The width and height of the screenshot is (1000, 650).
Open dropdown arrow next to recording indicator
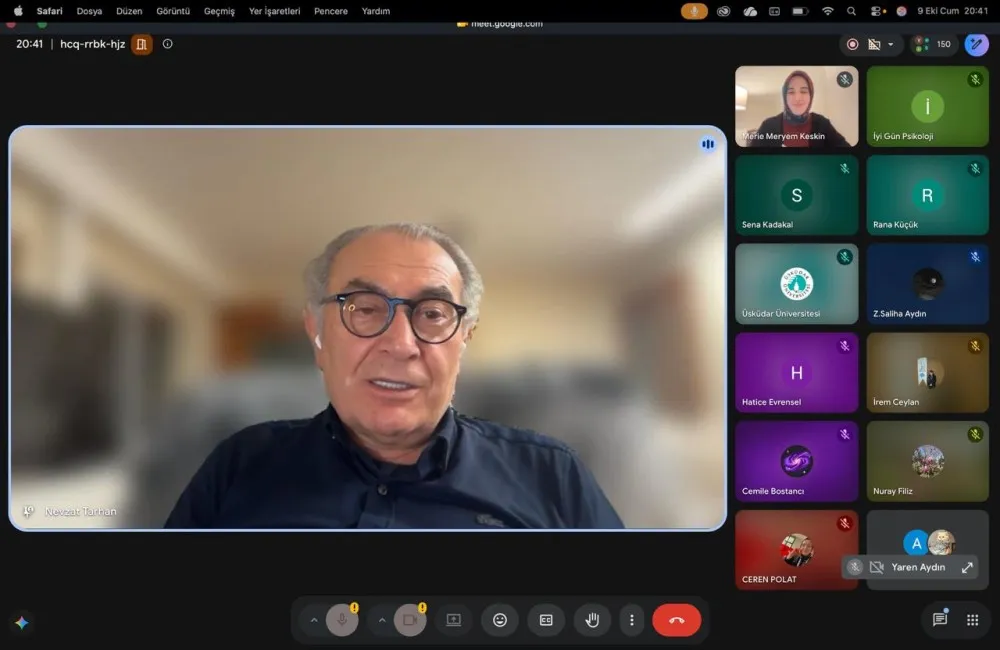pyautogui.click(x=890, y=44)
